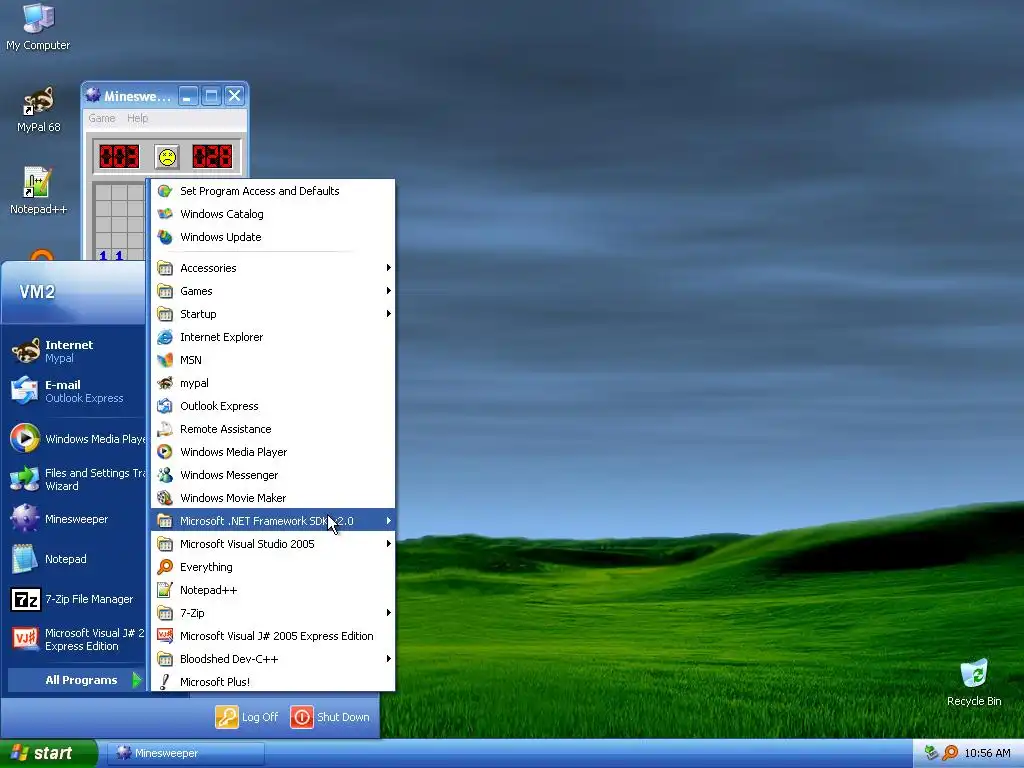Image resolution: width=1024 pixels, height=768 pixels.
Task: Open Outlook Express from All Programs list
Action: [x=273, y=406]
